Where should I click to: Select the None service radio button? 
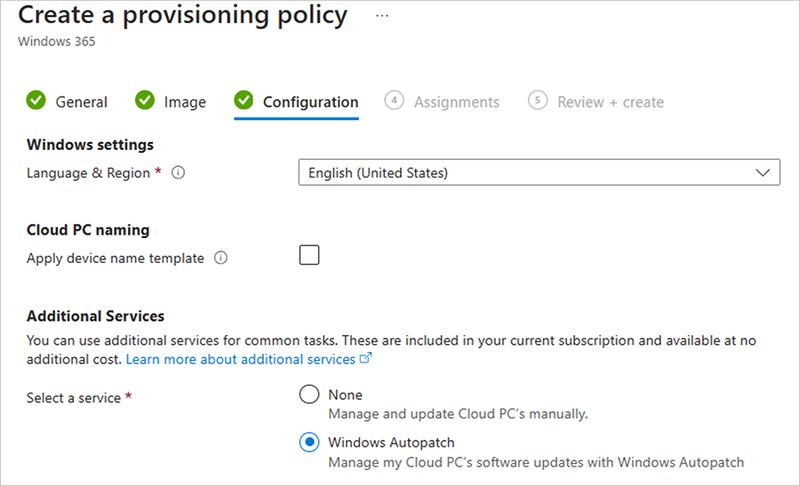pos(309,394)
